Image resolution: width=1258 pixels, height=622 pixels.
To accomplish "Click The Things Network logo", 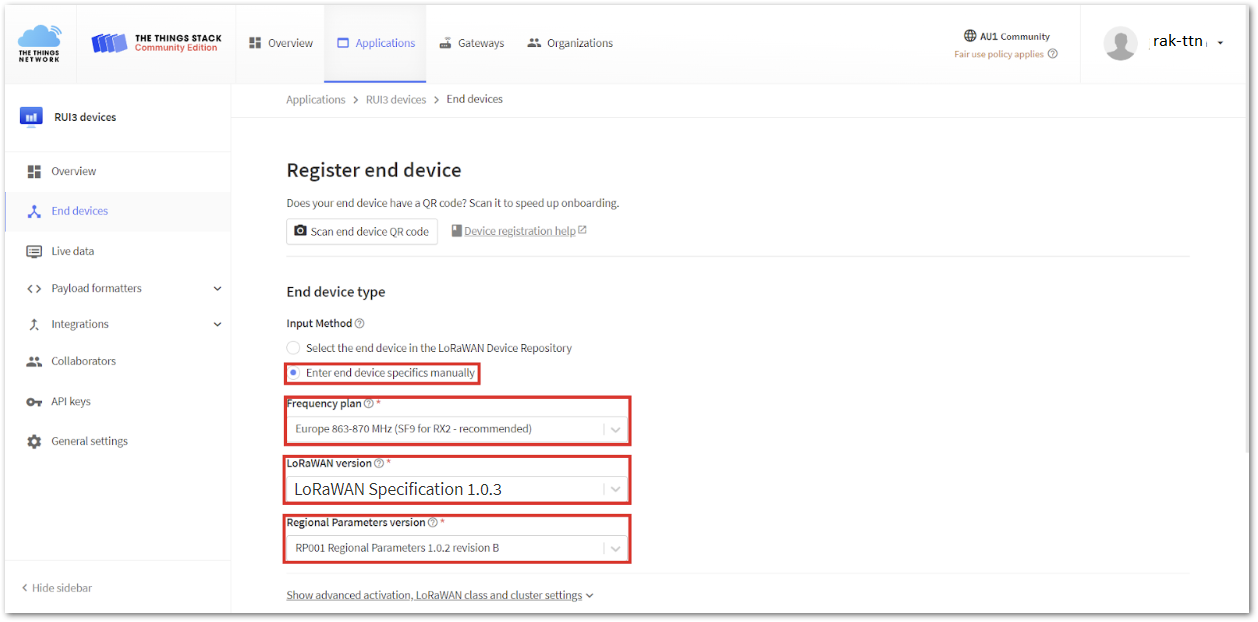I will tap(39, 43).
